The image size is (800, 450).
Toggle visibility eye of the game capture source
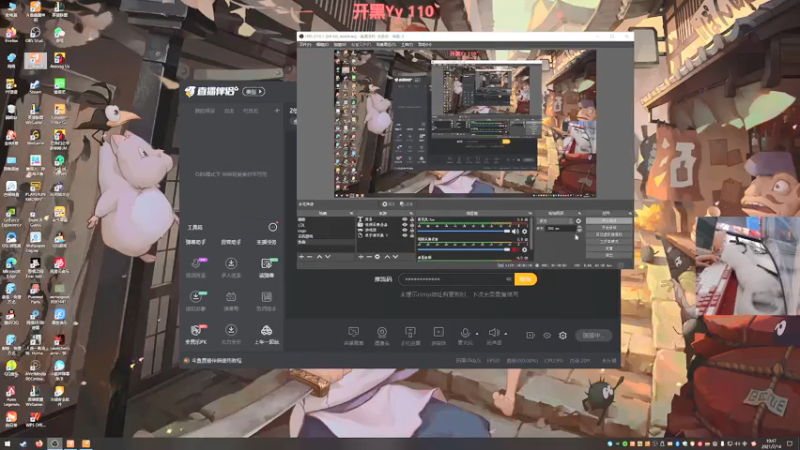coord(405,230)
